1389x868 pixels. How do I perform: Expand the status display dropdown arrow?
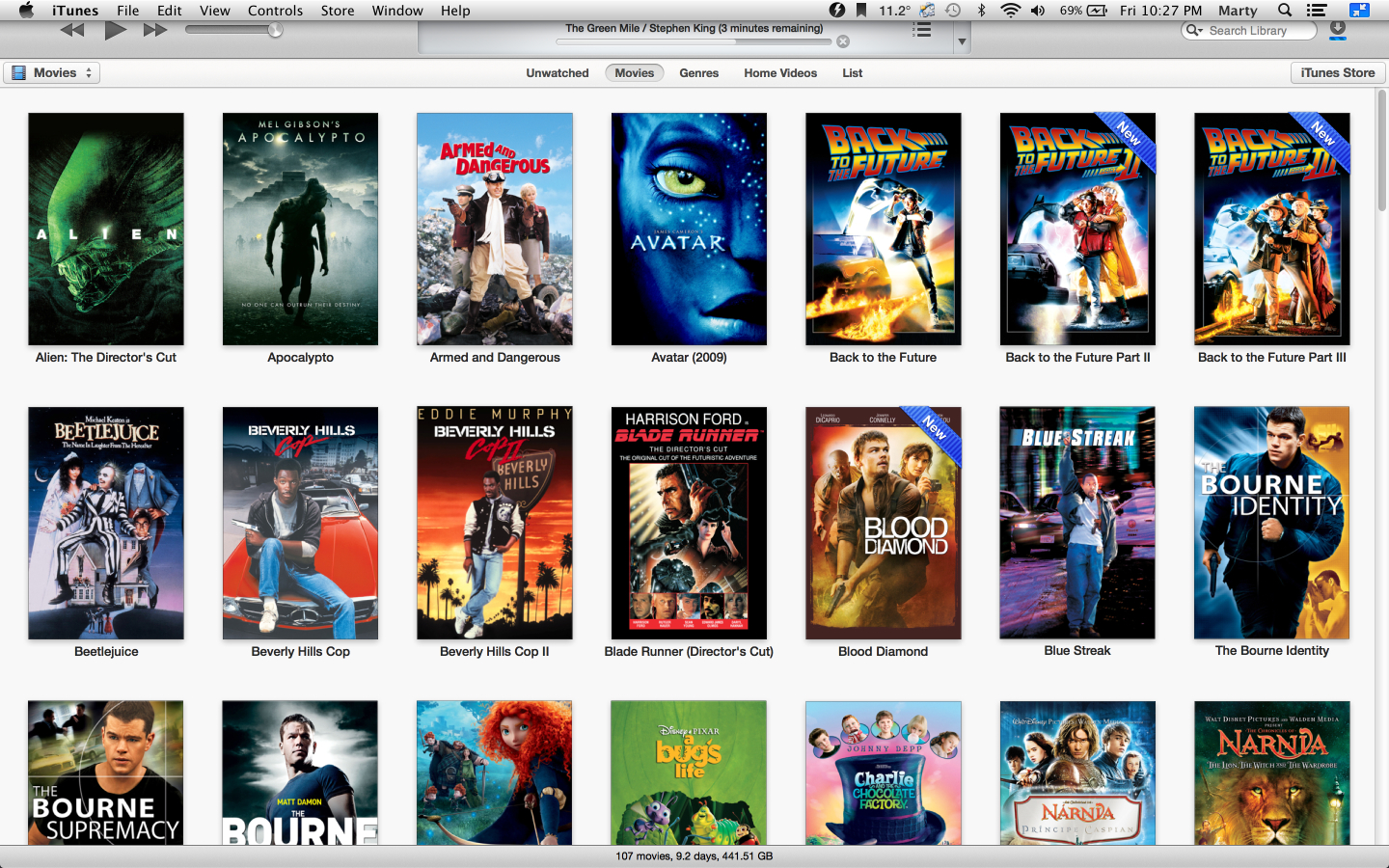(x=962, y=41)
